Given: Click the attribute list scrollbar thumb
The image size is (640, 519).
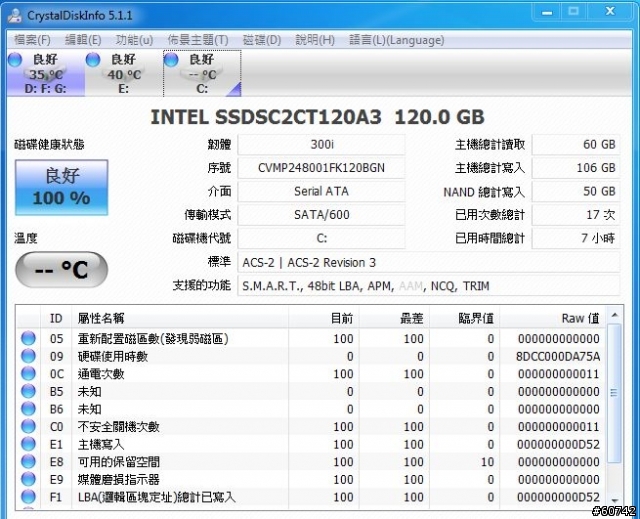Looking at the screenshot, I should pos(614,393).
